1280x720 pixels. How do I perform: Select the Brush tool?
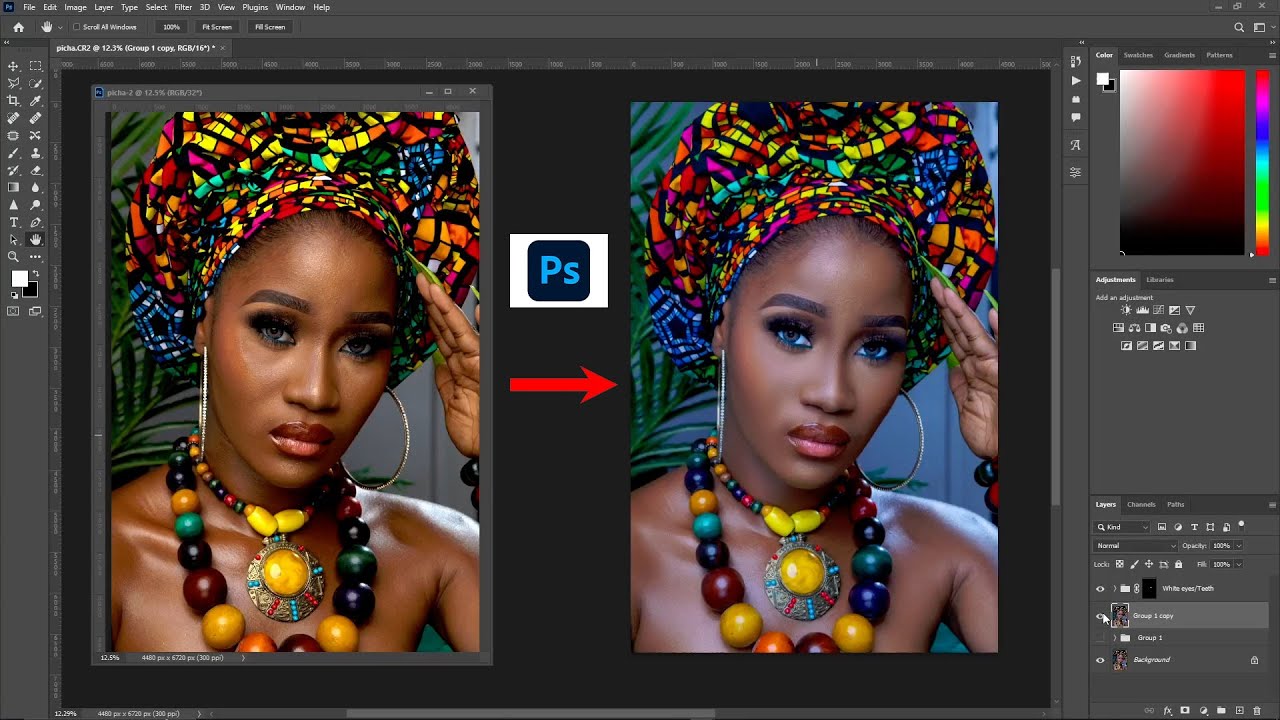(x=14, y=153)
